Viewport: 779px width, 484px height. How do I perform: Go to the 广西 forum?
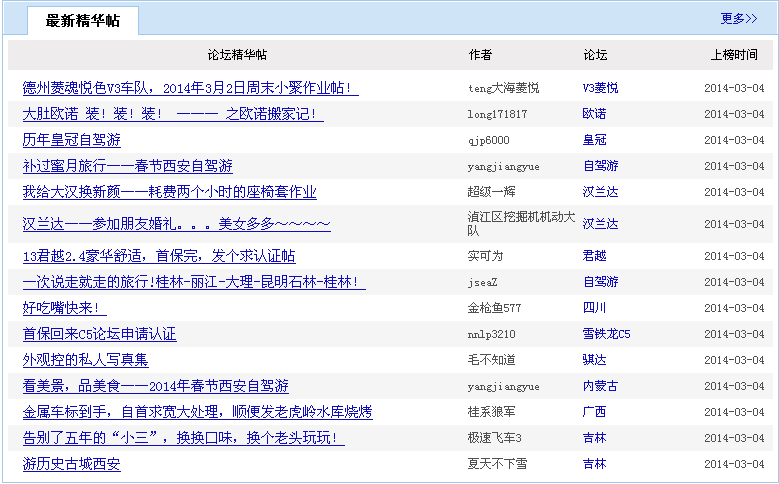pyautogui.click(x=594, y=411)
